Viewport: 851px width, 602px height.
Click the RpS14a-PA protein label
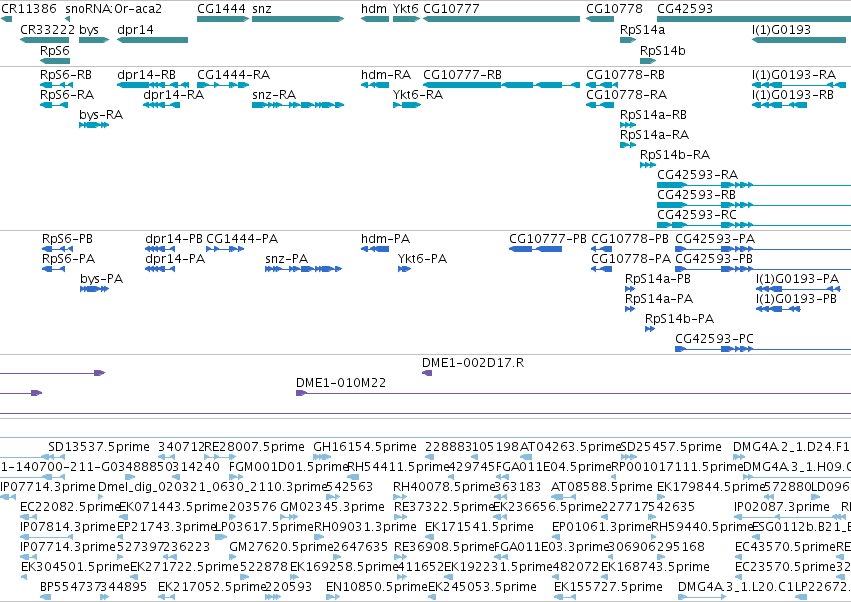point(658,299)
